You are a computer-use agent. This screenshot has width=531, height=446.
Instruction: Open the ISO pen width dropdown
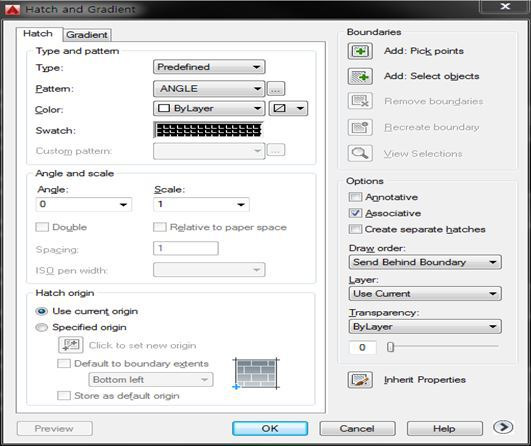point(209,270)
